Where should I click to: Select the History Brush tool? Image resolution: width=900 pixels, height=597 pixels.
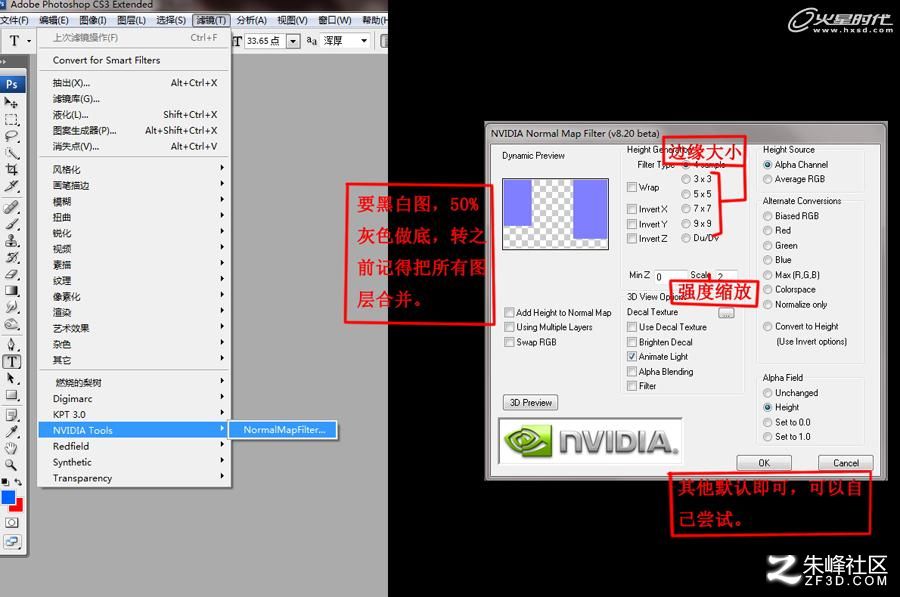pyautogui.click(x=11, y=257)
